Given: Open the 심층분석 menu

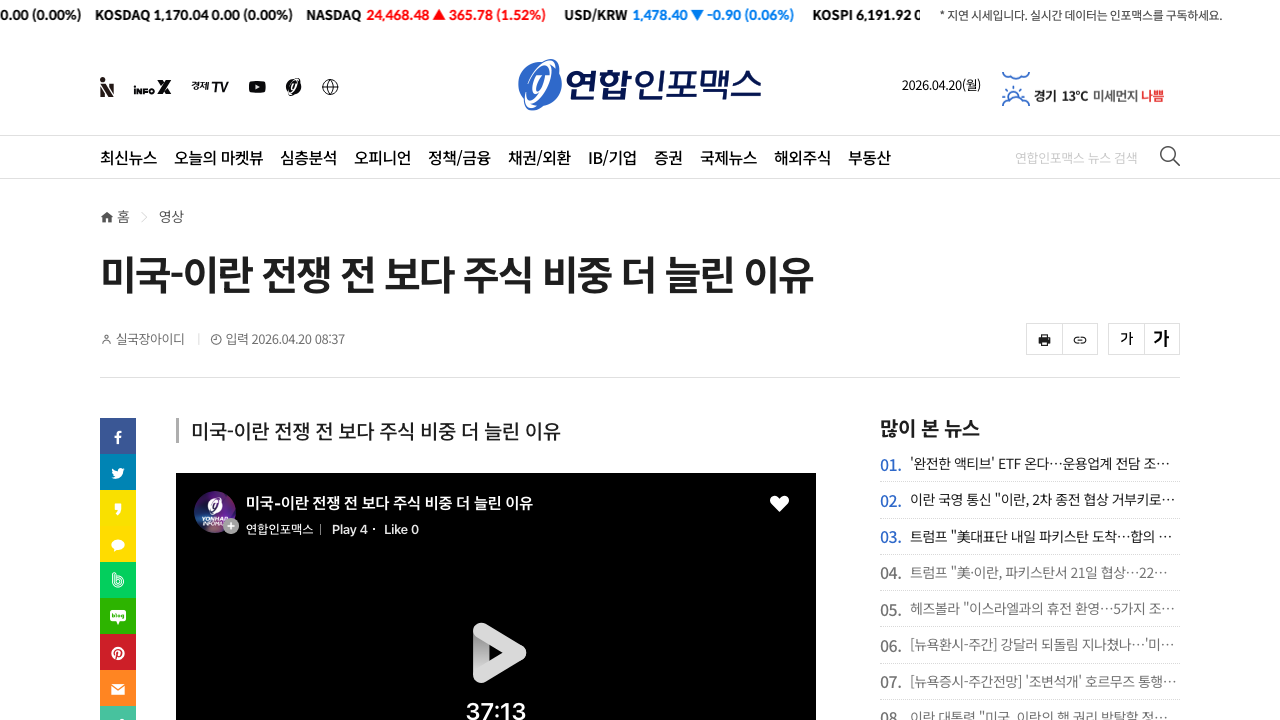Looking at the screenshot, I should click(309, 157).
